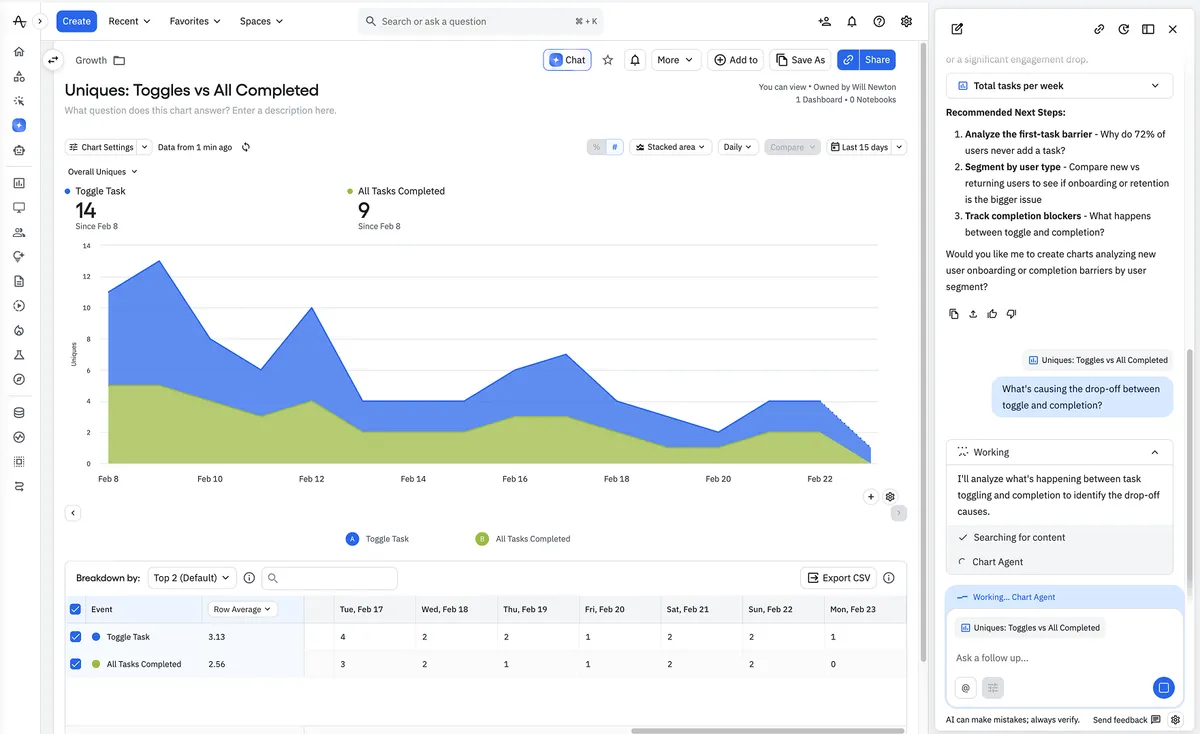Open the chart settings gear below the chart
Viewport: 1200px width, 734px height.
coord(889,496)
